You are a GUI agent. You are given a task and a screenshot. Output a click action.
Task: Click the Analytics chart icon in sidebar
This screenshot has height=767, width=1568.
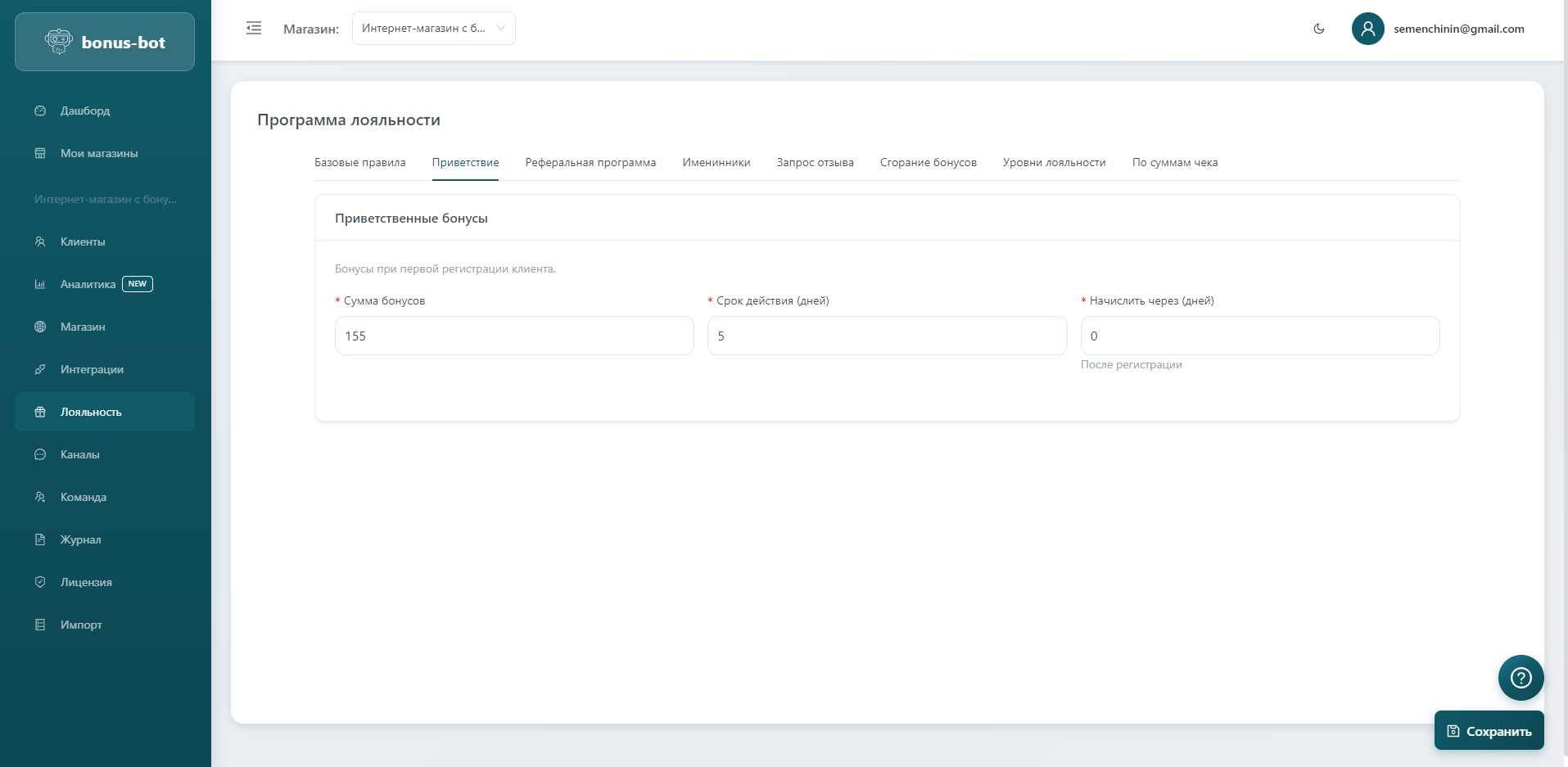[x=40, y=284]
